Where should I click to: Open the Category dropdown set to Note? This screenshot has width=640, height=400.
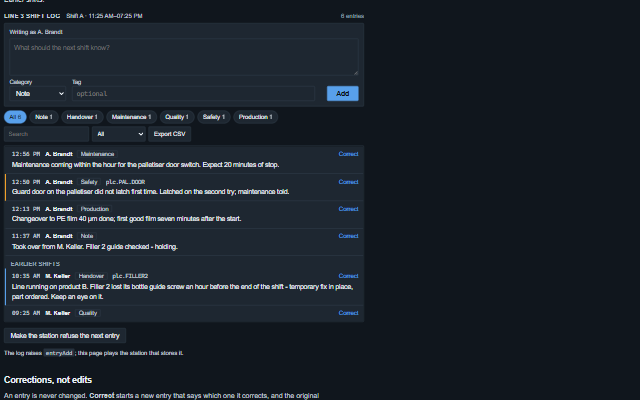[x=38, y=93]
